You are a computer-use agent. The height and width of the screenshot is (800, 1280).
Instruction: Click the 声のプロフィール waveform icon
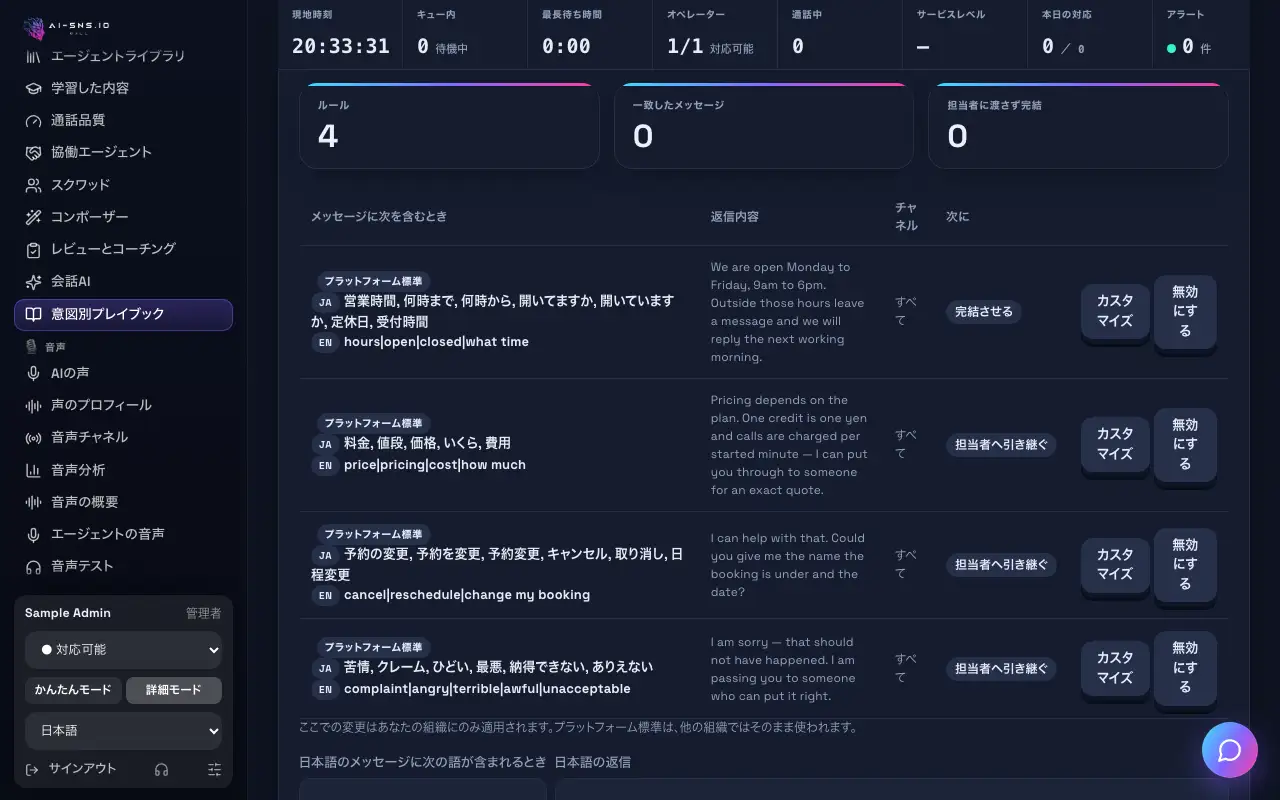click(33, 405)
